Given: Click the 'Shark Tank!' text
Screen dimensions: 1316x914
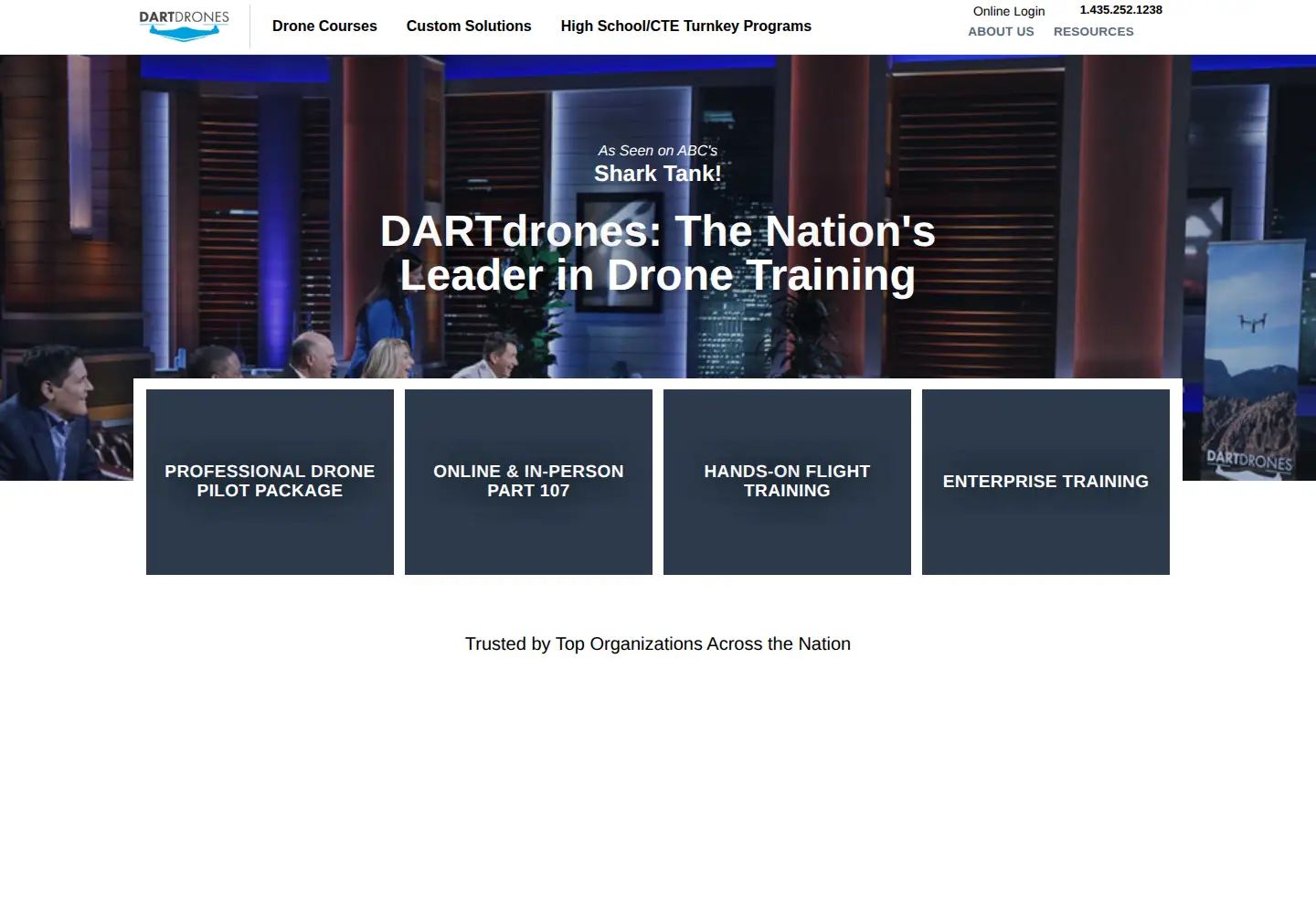Looking at the screenshot, I should coord(658,174).
